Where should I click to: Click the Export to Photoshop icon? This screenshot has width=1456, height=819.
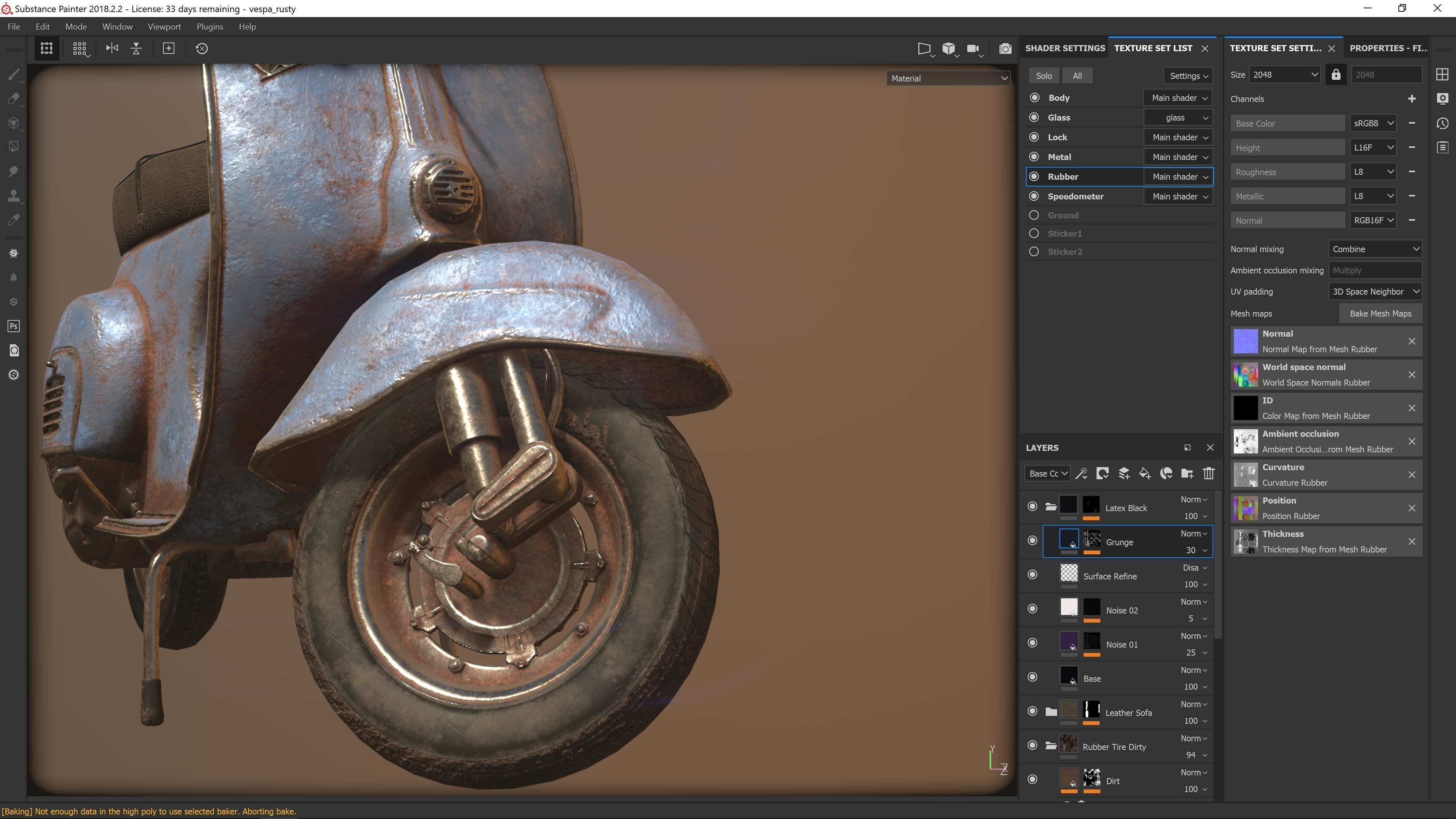[x=14, y=326]
